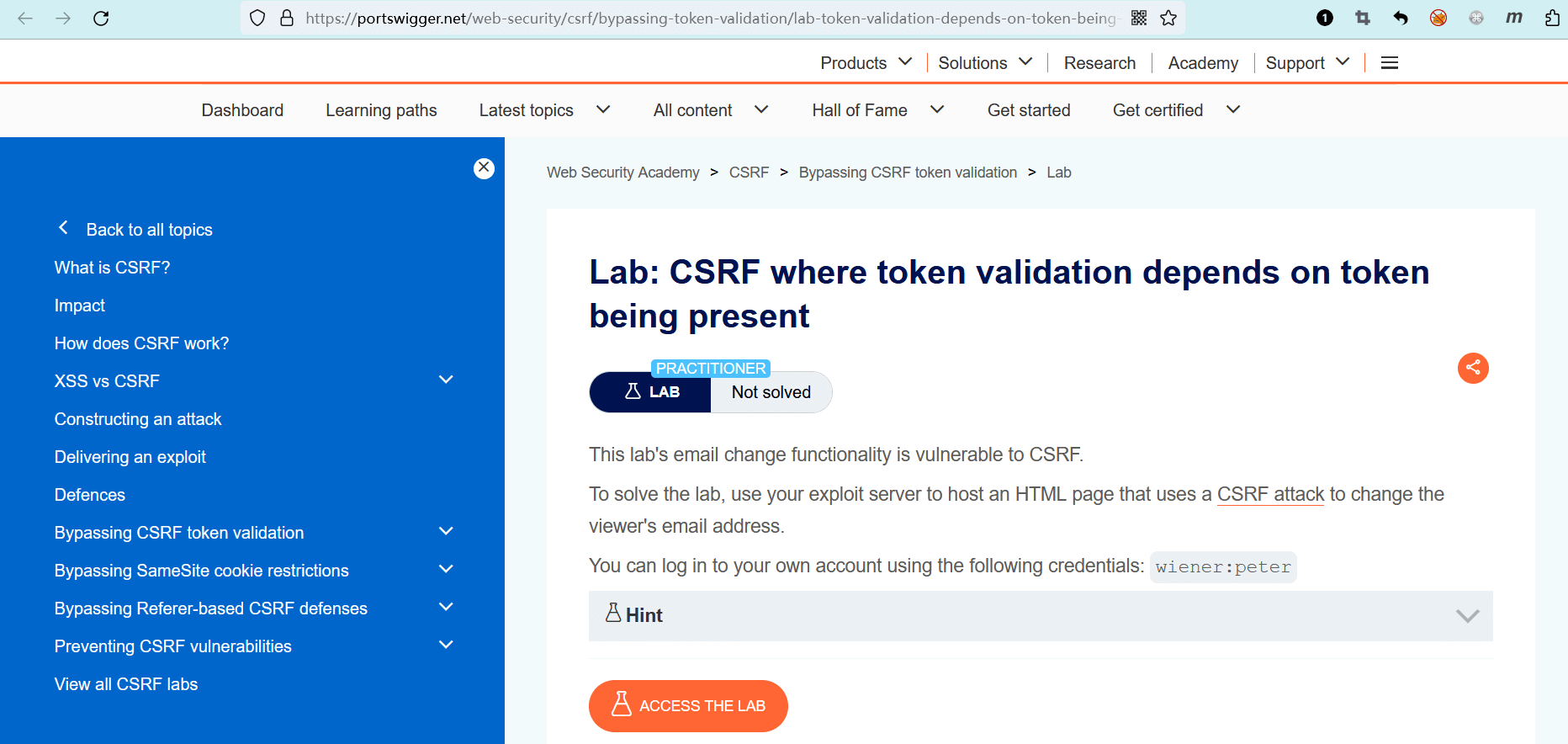Follow the CSRF attack hyperlink
1568x744 pixels.
coord(1270,494)
